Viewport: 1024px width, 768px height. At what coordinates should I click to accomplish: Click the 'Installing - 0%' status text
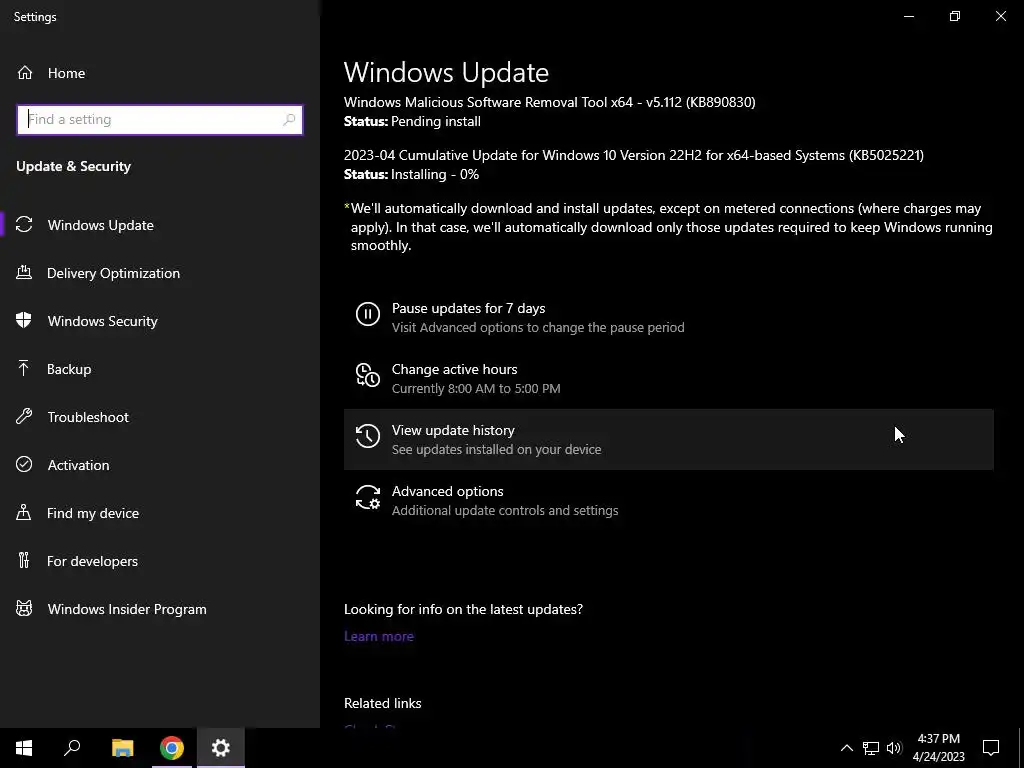(x=435, y=174)
